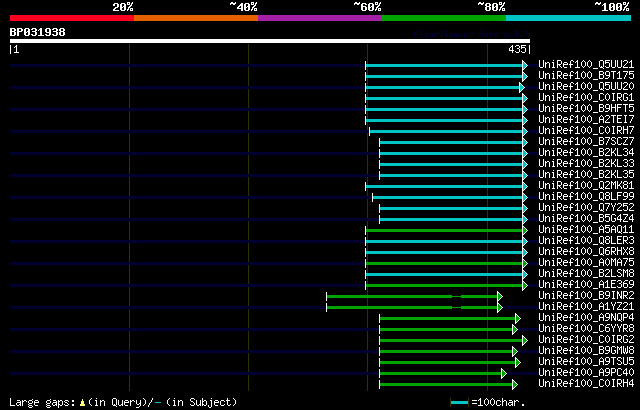
Task: Select the UniRef100_Q8LF99 label
Action: 586,197
